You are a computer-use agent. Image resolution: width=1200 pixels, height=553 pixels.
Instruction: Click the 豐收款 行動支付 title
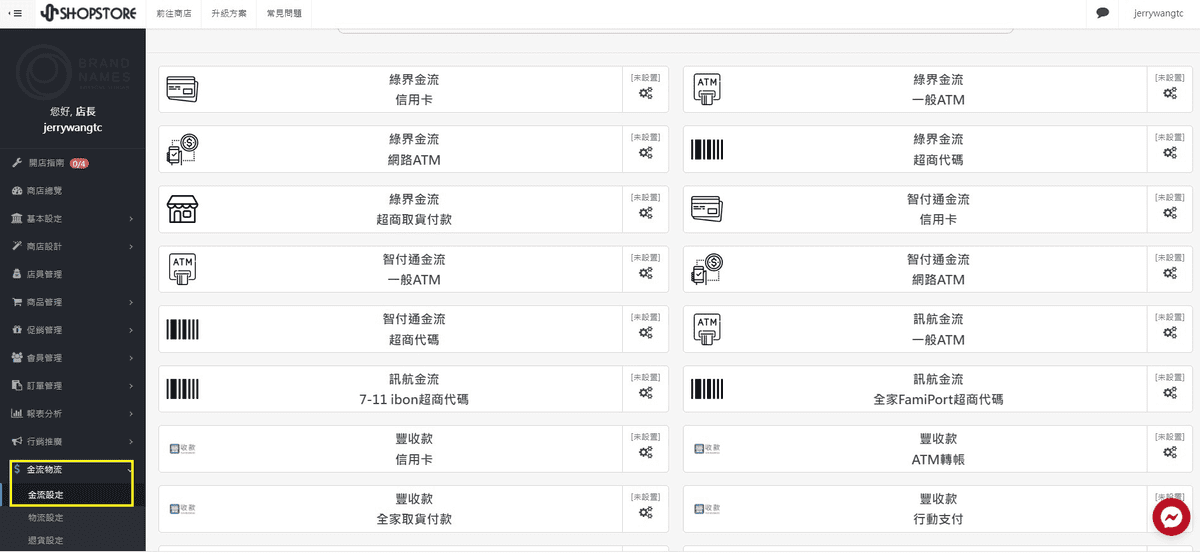[x=938, y=510]
